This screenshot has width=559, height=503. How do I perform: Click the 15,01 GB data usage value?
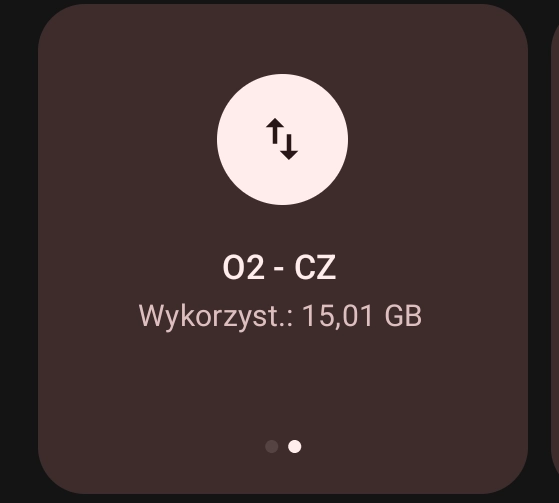[362, 315]
